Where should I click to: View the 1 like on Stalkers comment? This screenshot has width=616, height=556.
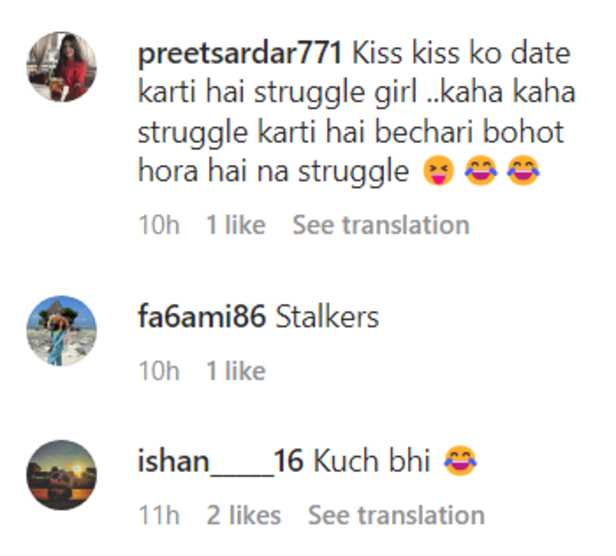click(x=235, y=371)
